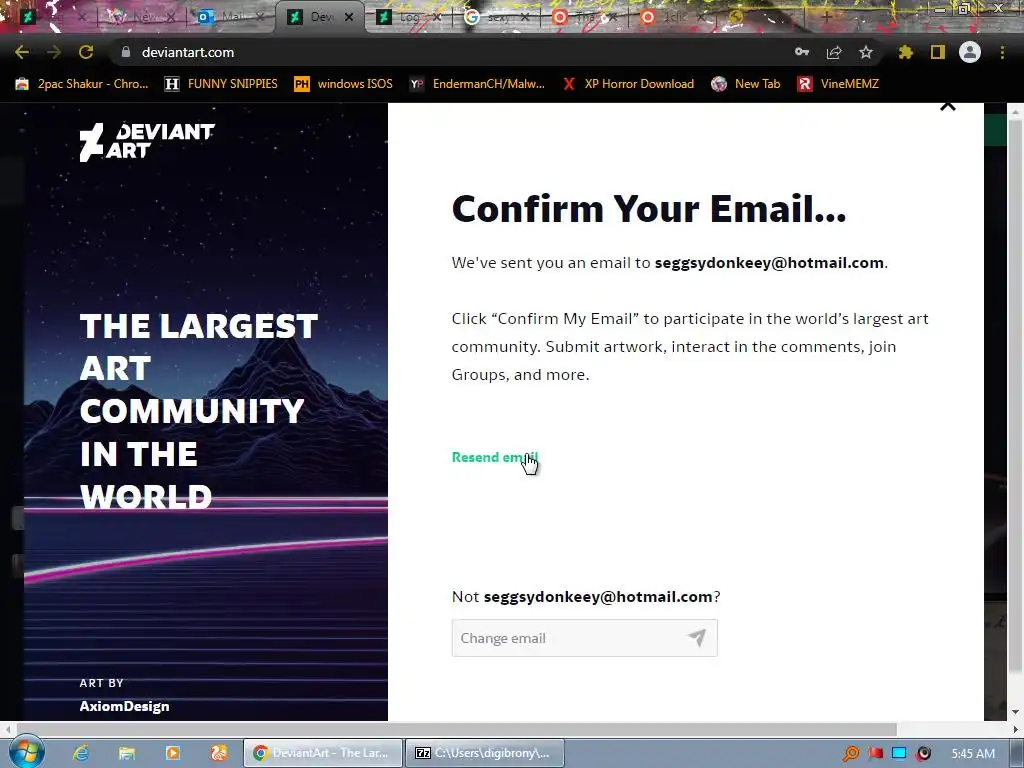
Task: Launch UC Browser orange taskbar icon
Action: (x=218, y=753)
